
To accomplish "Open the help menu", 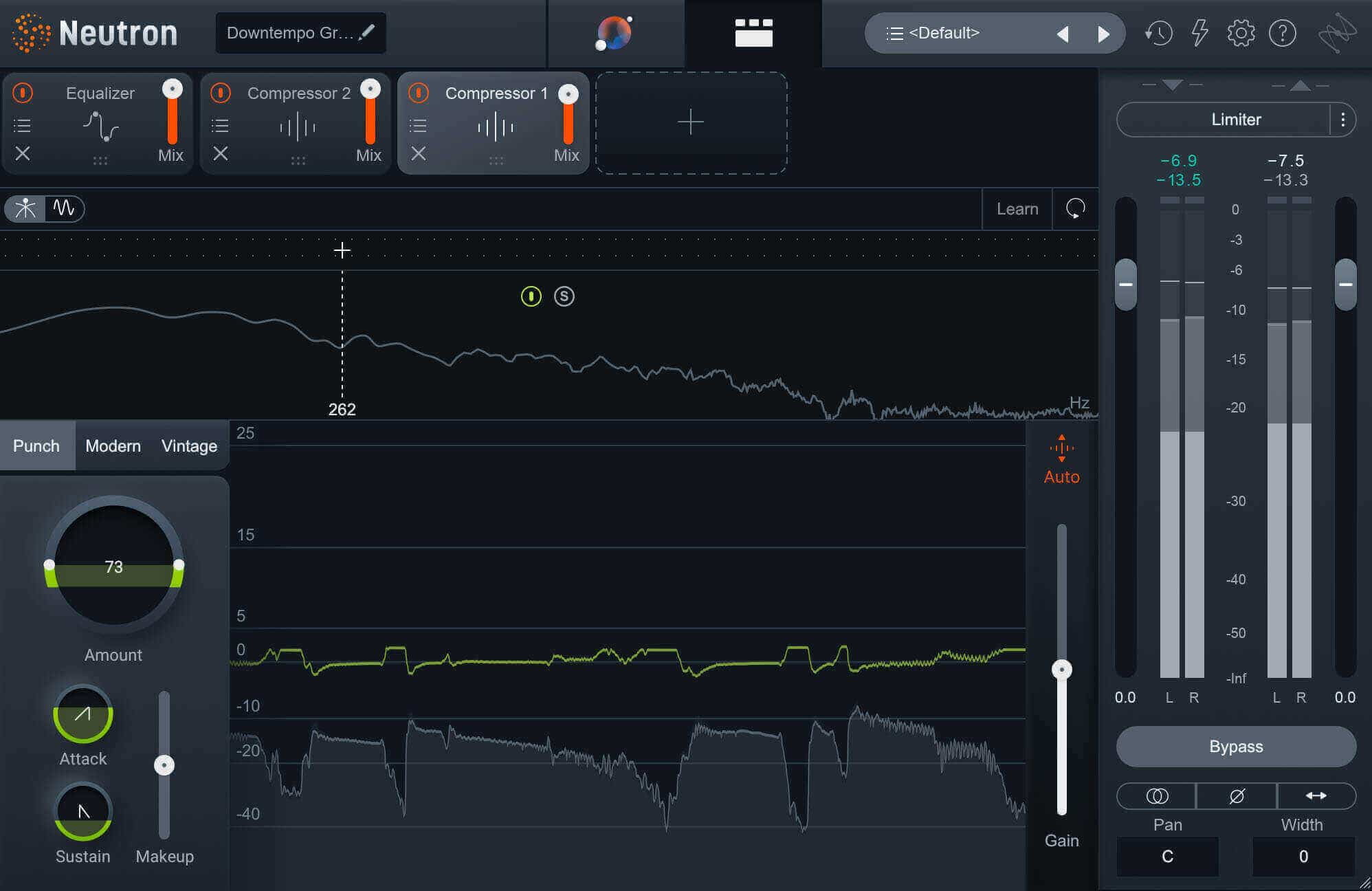I will point(1283,33).
